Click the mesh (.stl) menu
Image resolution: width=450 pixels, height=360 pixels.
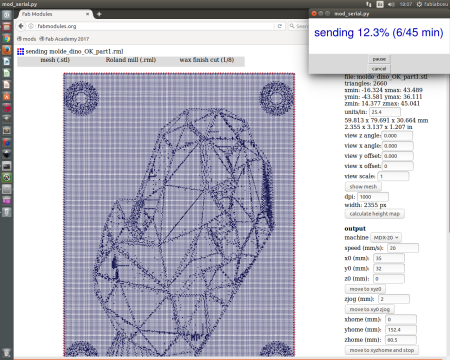pos(55,60)
